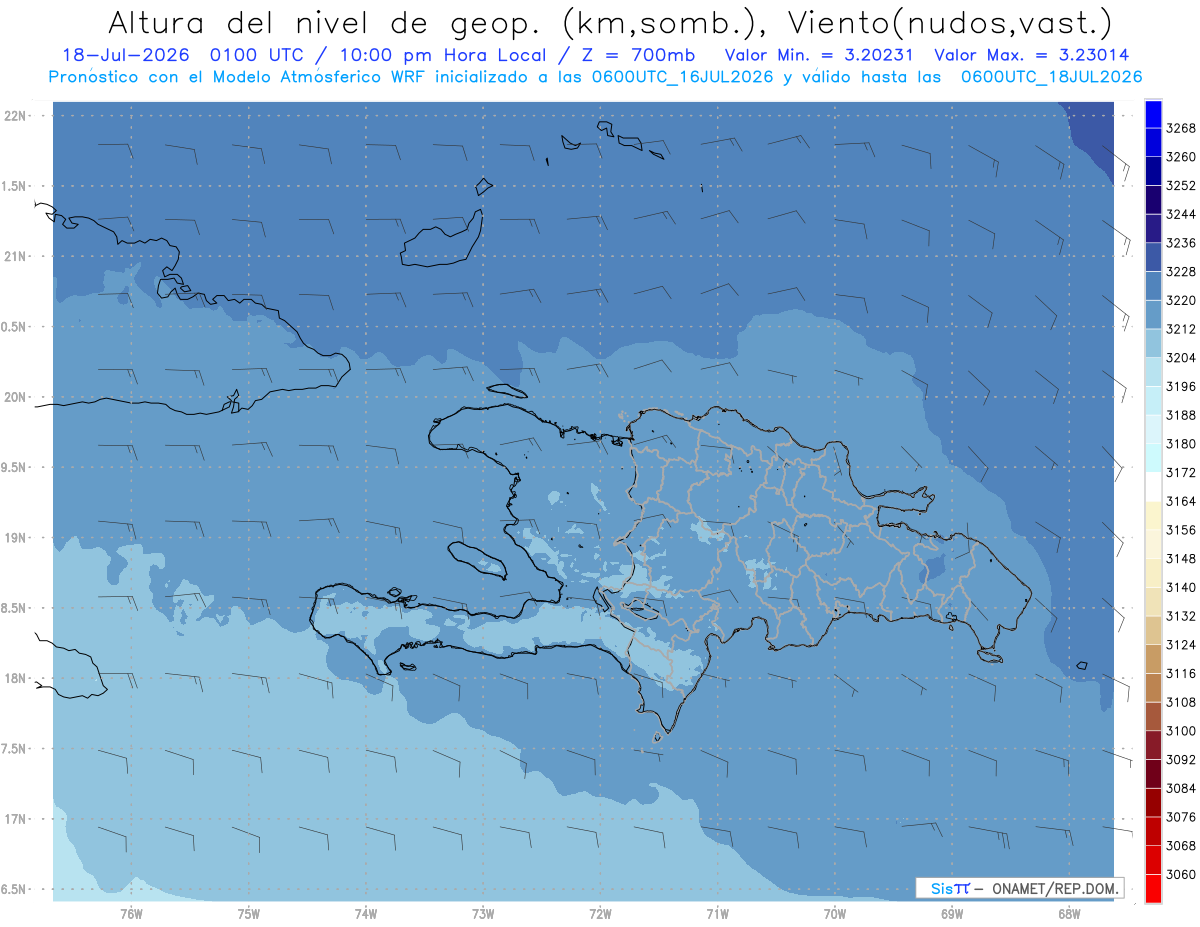Image resolution: width=1200 pixels, height=927 pixels.
Task: Click the 75W longitude label
Action: tap(249, 914)
